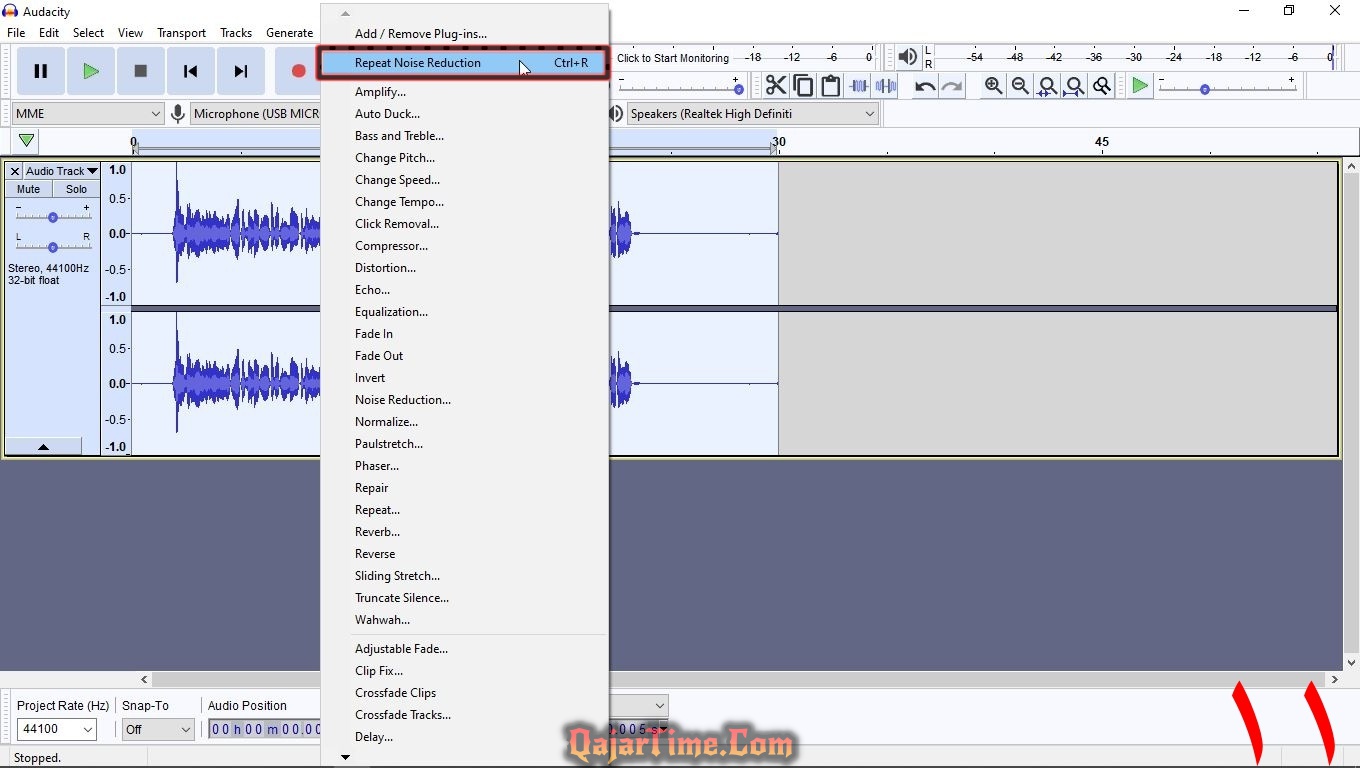Click the Trim Audio outside selection icon
The height and width of the screenshot is (768, 1360).
click(858, 86)
